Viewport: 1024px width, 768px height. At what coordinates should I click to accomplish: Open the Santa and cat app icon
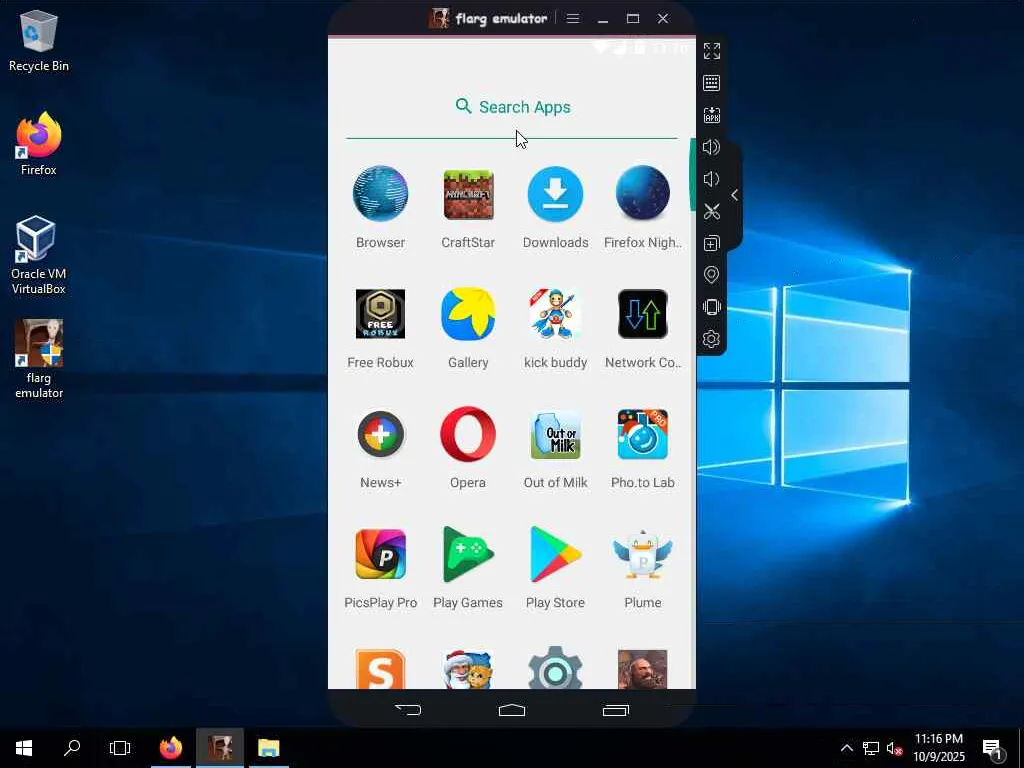pyautogui.click(x=468, y=669)
